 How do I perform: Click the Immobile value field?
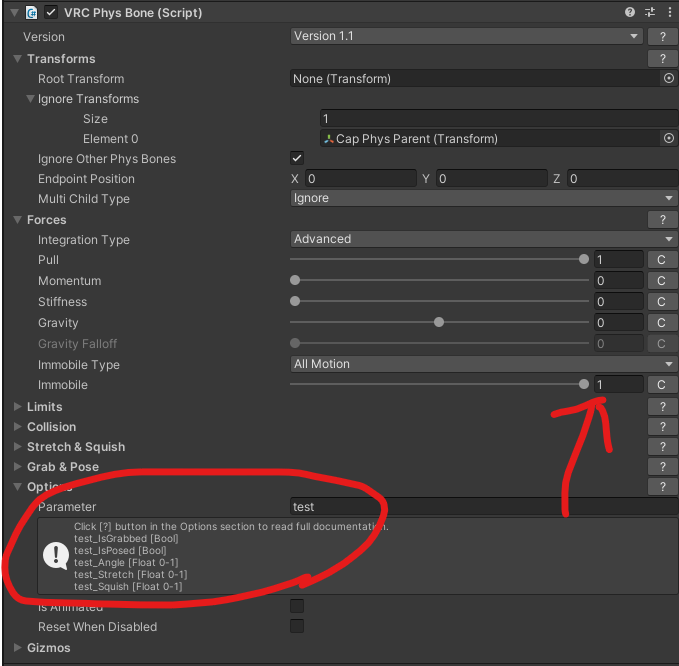pos(619,385)
